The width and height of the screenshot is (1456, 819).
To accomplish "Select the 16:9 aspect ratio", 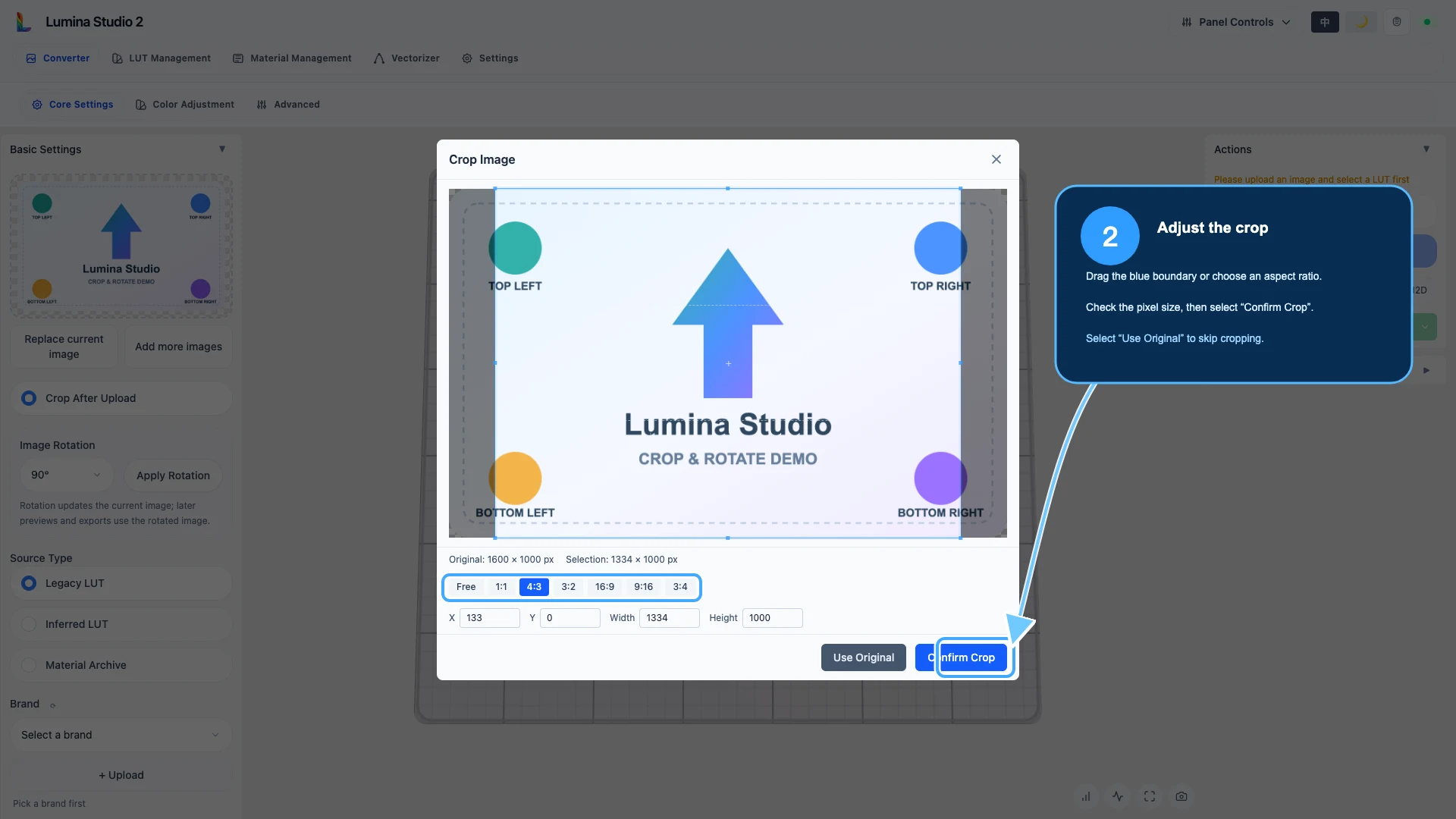I will [x=604, y=587].
